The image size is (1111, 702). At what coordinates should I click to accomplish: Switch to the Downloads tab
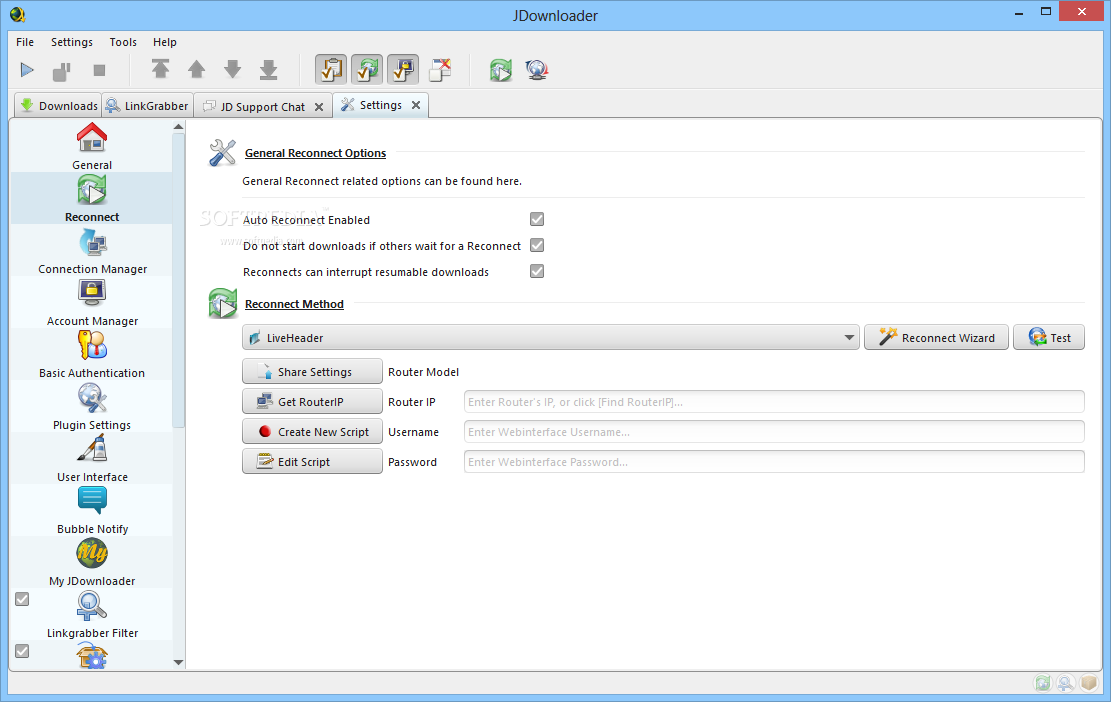coord(58,106)
